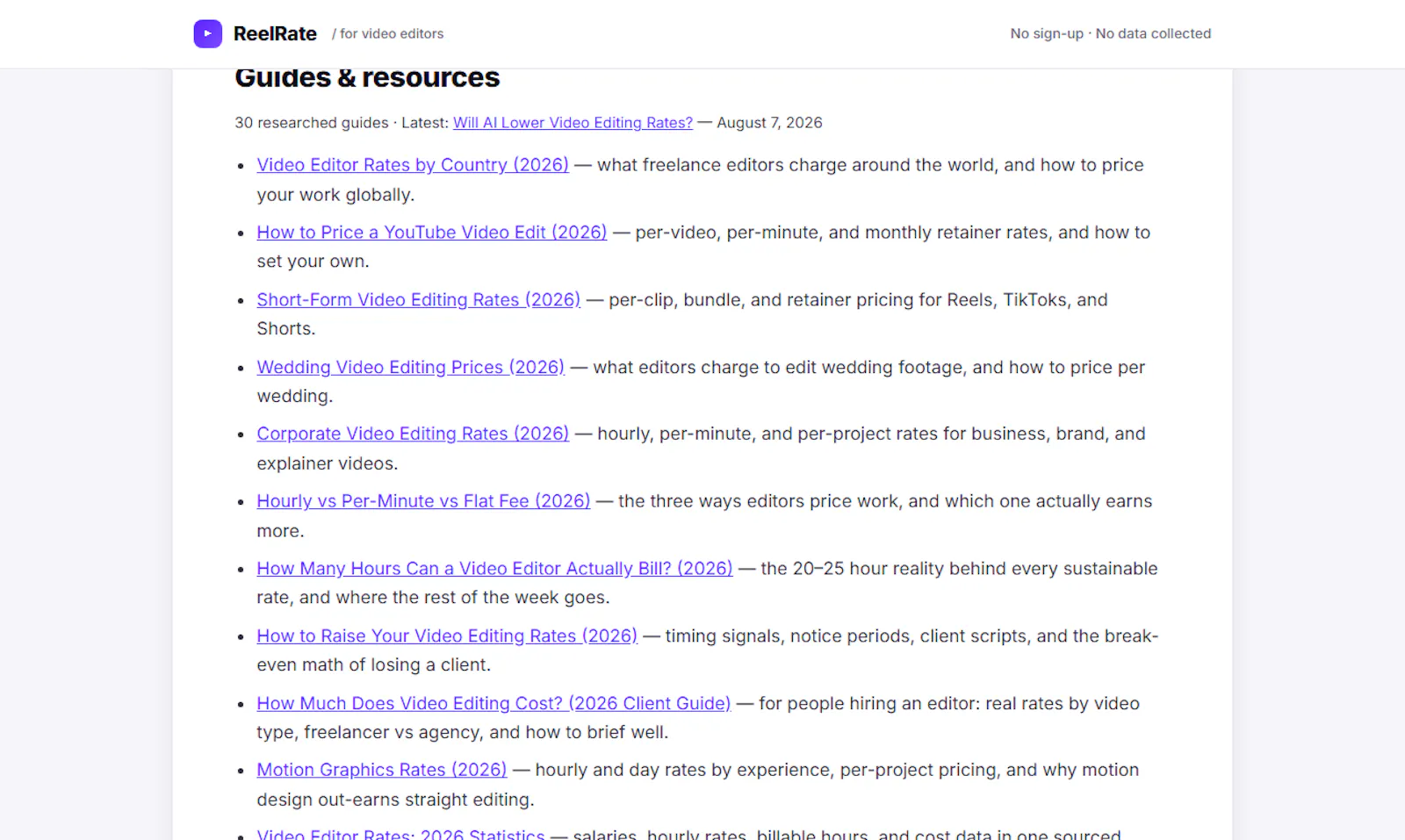Viewport: 1405px width, 840px height.
Task: Open Video Editor Rates by Country (2026)
Action: (413, 165)
